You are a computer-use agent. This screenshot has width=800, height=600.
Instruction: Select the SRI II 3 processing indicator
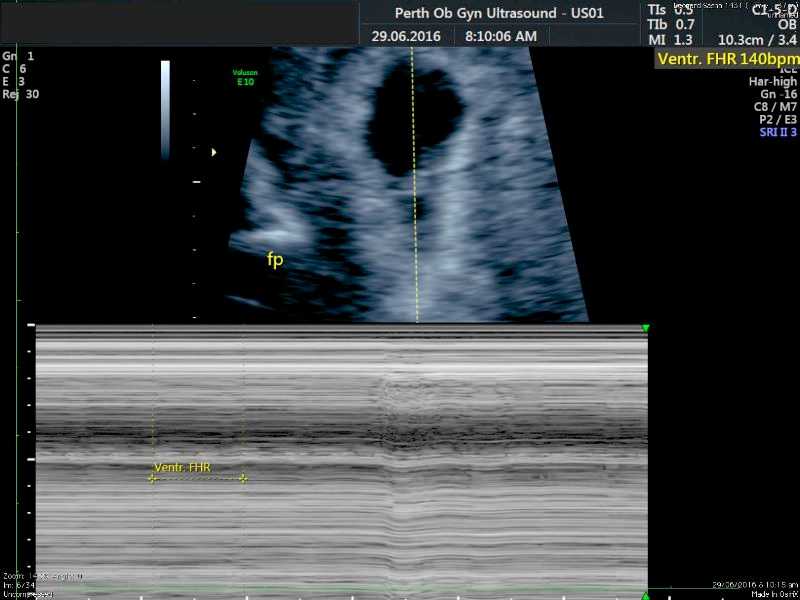[x=777, y=131]
